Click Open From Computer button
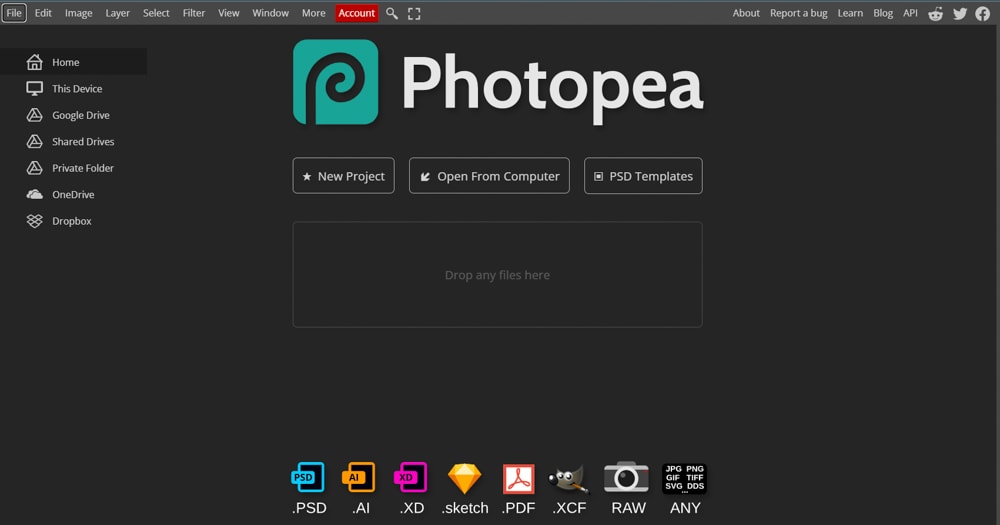This screenshot has height=525, width=1000. pyautogui.click(x=489, y=175)
